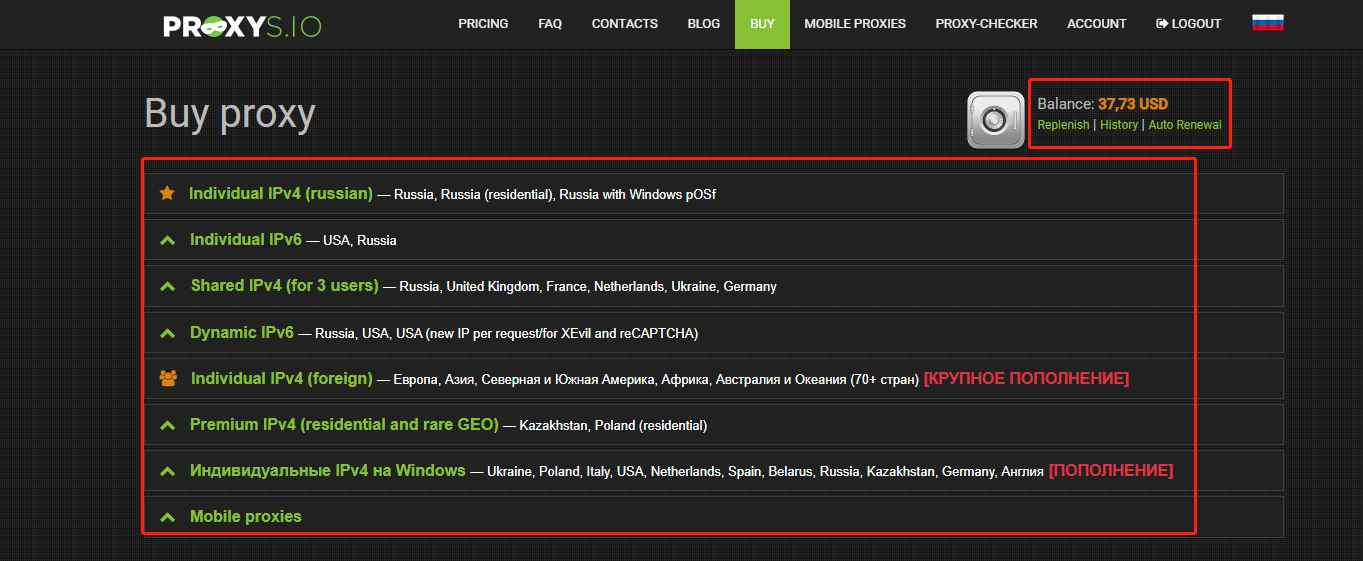Open the balance History link
1363x561 pixels.
click(x=1119, y=125)
